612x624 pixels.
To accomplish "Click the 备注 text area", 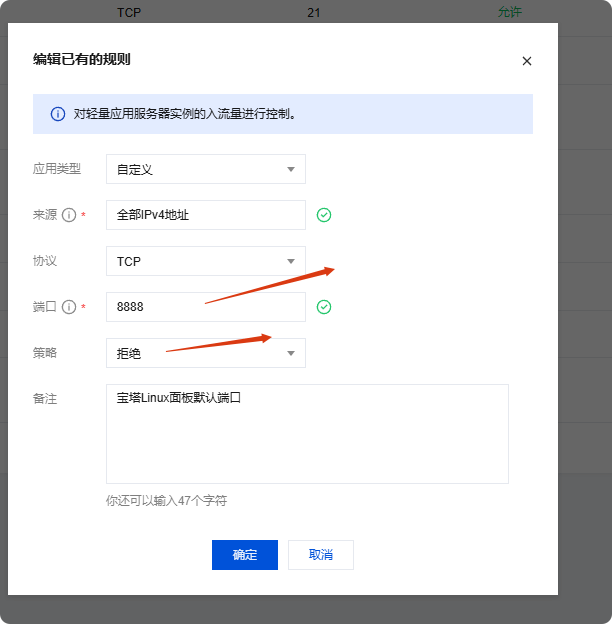I will pos(307,434).
